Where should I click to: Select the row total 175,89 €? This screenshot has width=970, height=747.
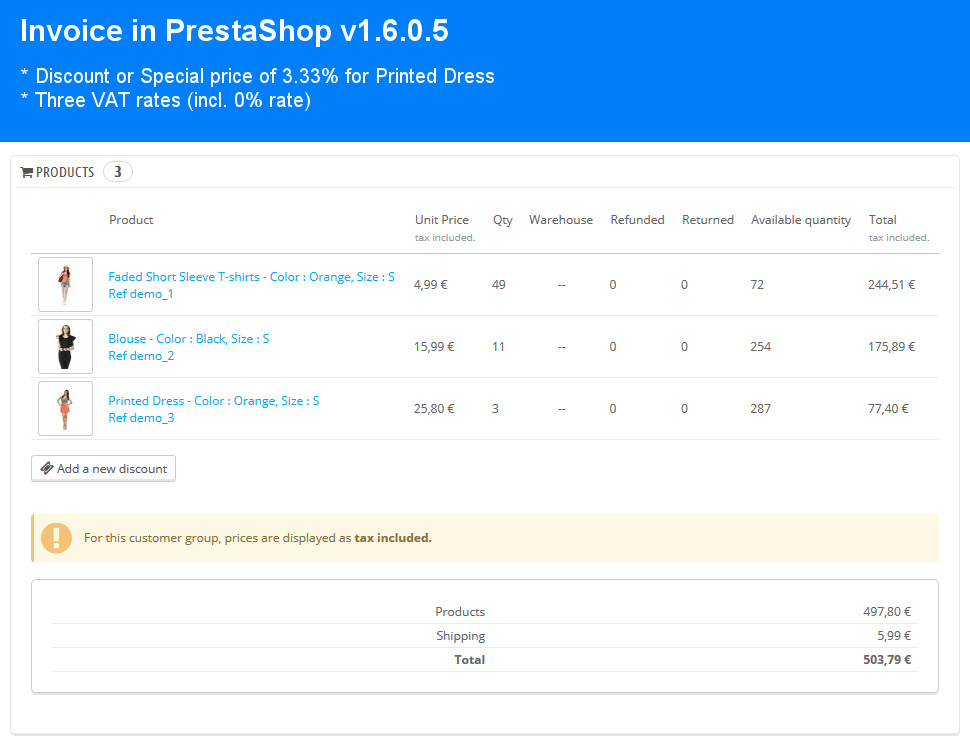[x=891, y=346]
